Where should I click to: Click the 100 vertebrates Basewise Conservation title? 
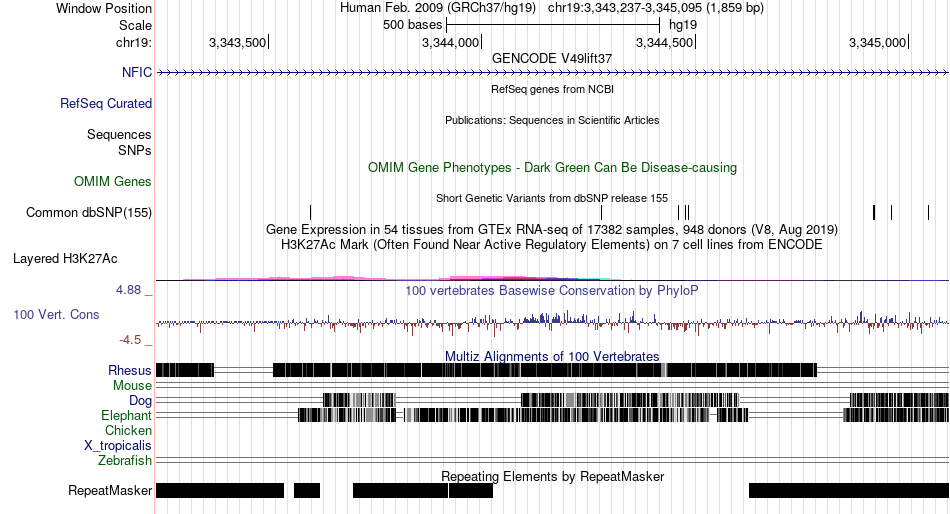coord(552,290)
